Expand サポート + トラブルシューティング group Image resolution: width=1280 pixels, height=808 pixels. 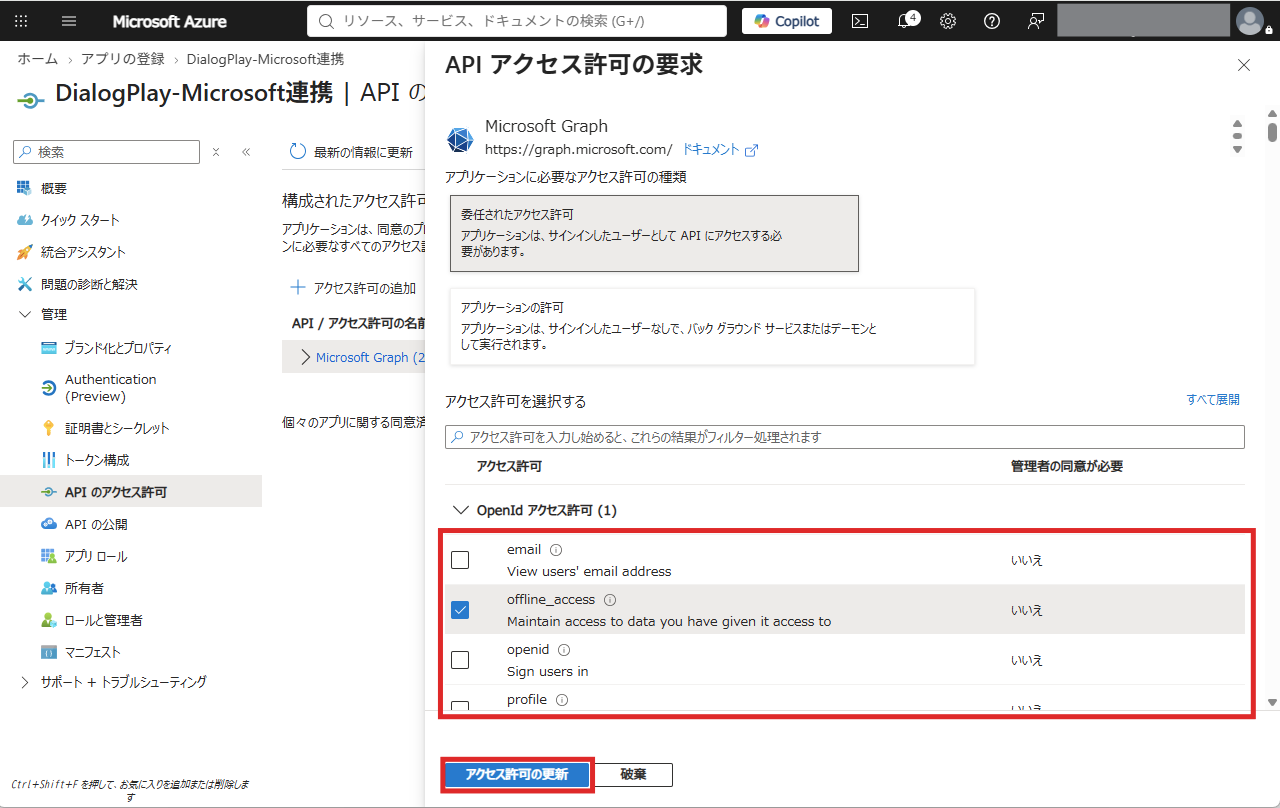click(25, 682)
